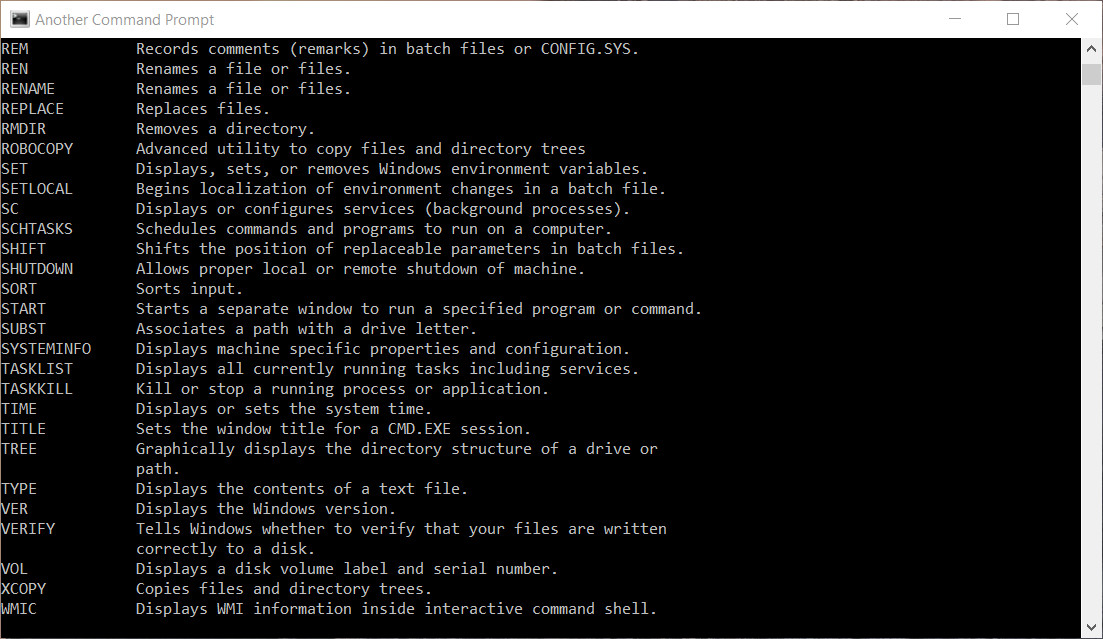Click the ROBOCOPY command text
Image resolution: width=1103 pixels, height=639 pixels.
37,149
